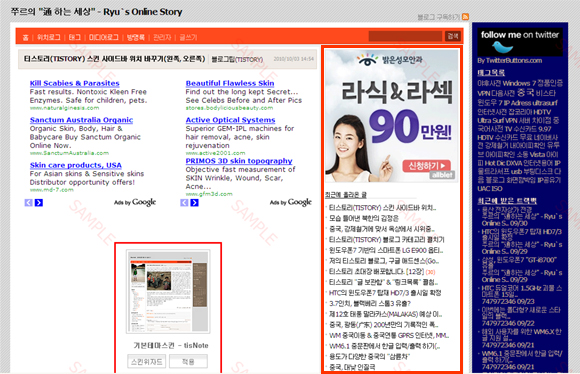Open the PRIMOS 3D skin topography ad
The width and height of the screenshot is (580, 374).
239,161
